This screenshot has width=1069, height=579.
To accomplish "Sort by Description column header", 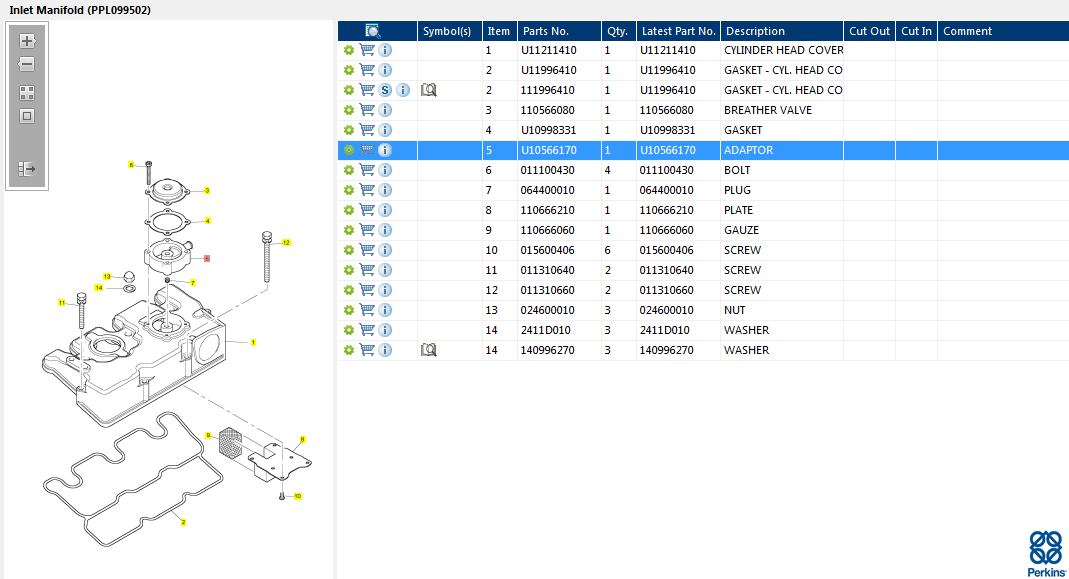I will (782, 31).
